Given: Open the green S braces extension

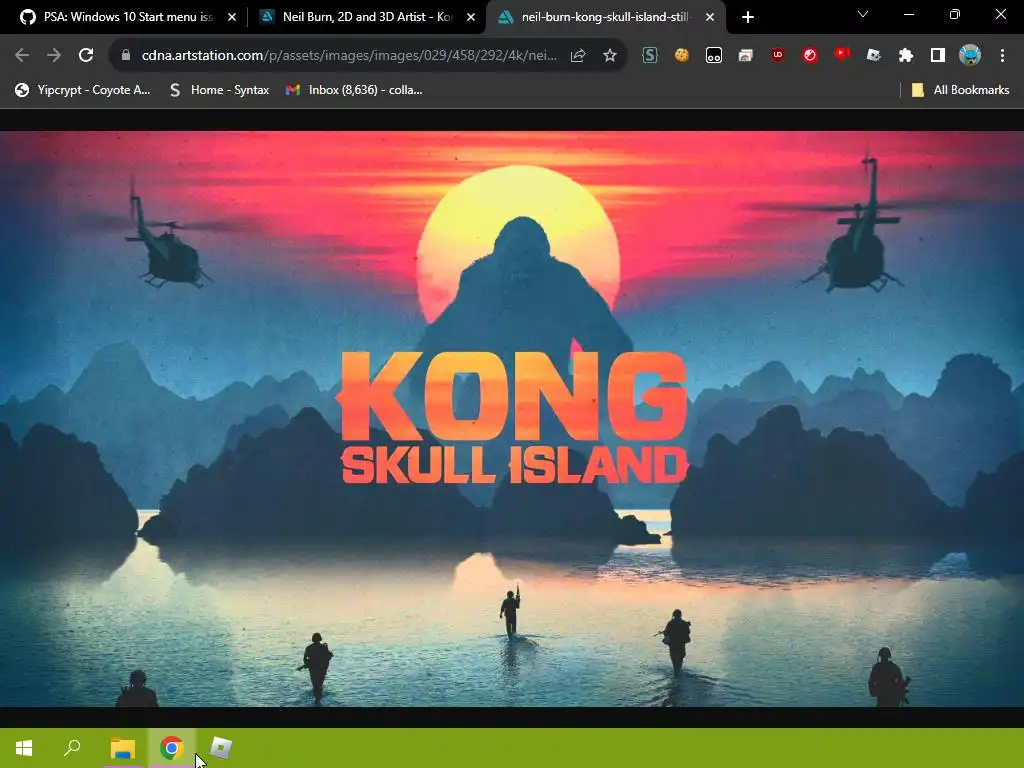Looking at the screenshot, I should [x=650, y=56].
